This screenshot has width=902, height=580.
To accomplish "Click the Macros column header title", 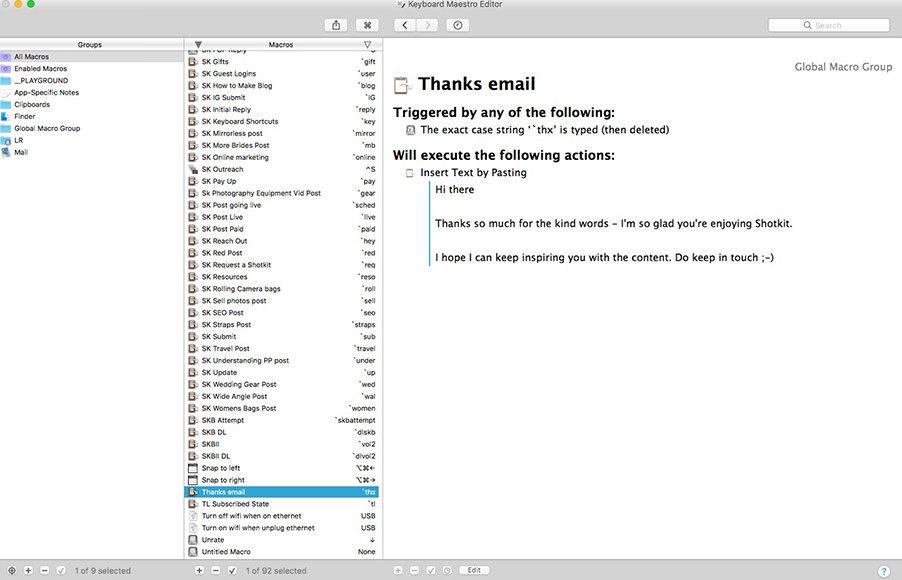I will 281,44.
